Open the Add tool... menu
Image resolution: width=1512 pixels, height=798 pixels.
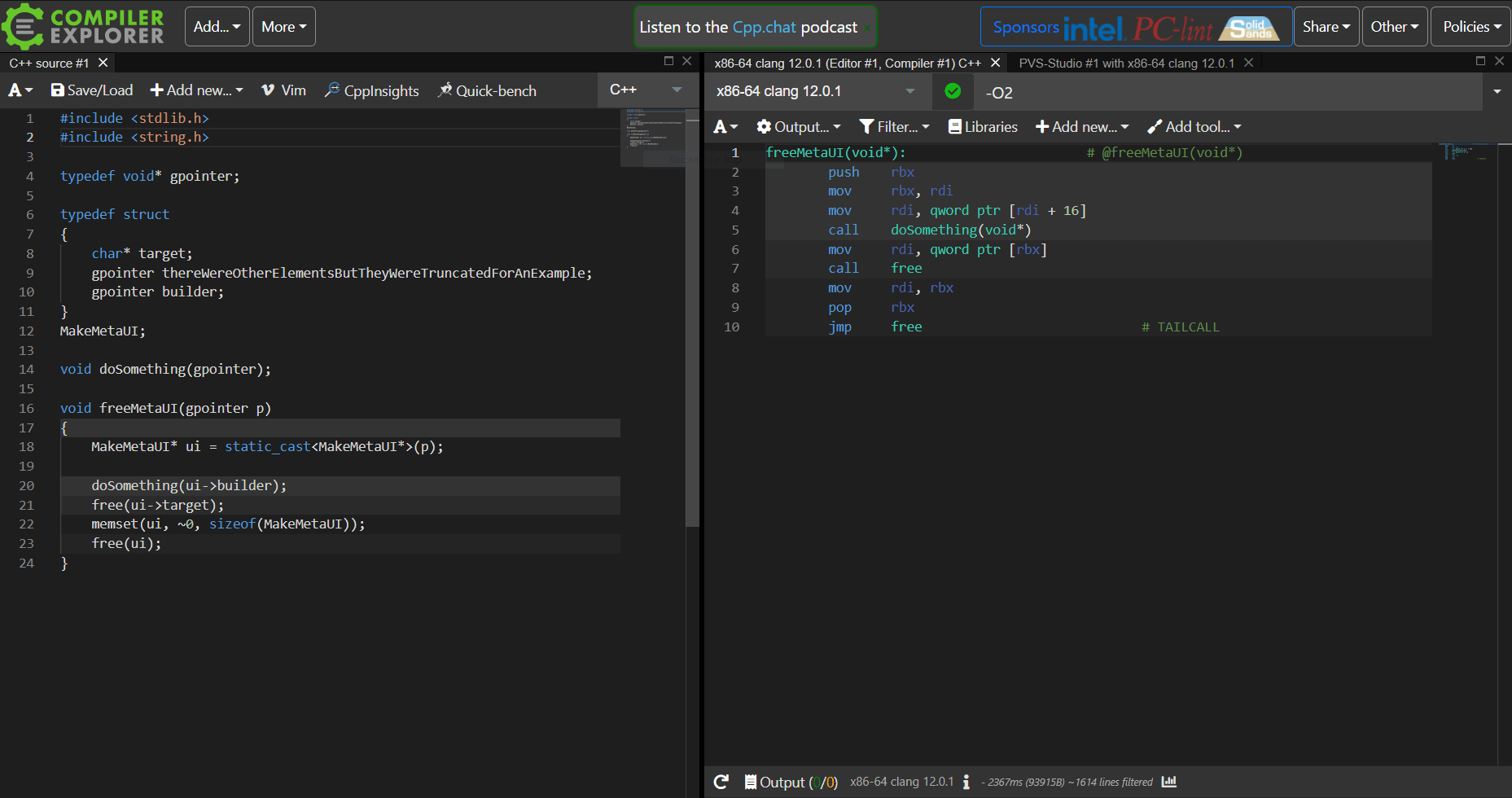click(x=1194, y=126)
